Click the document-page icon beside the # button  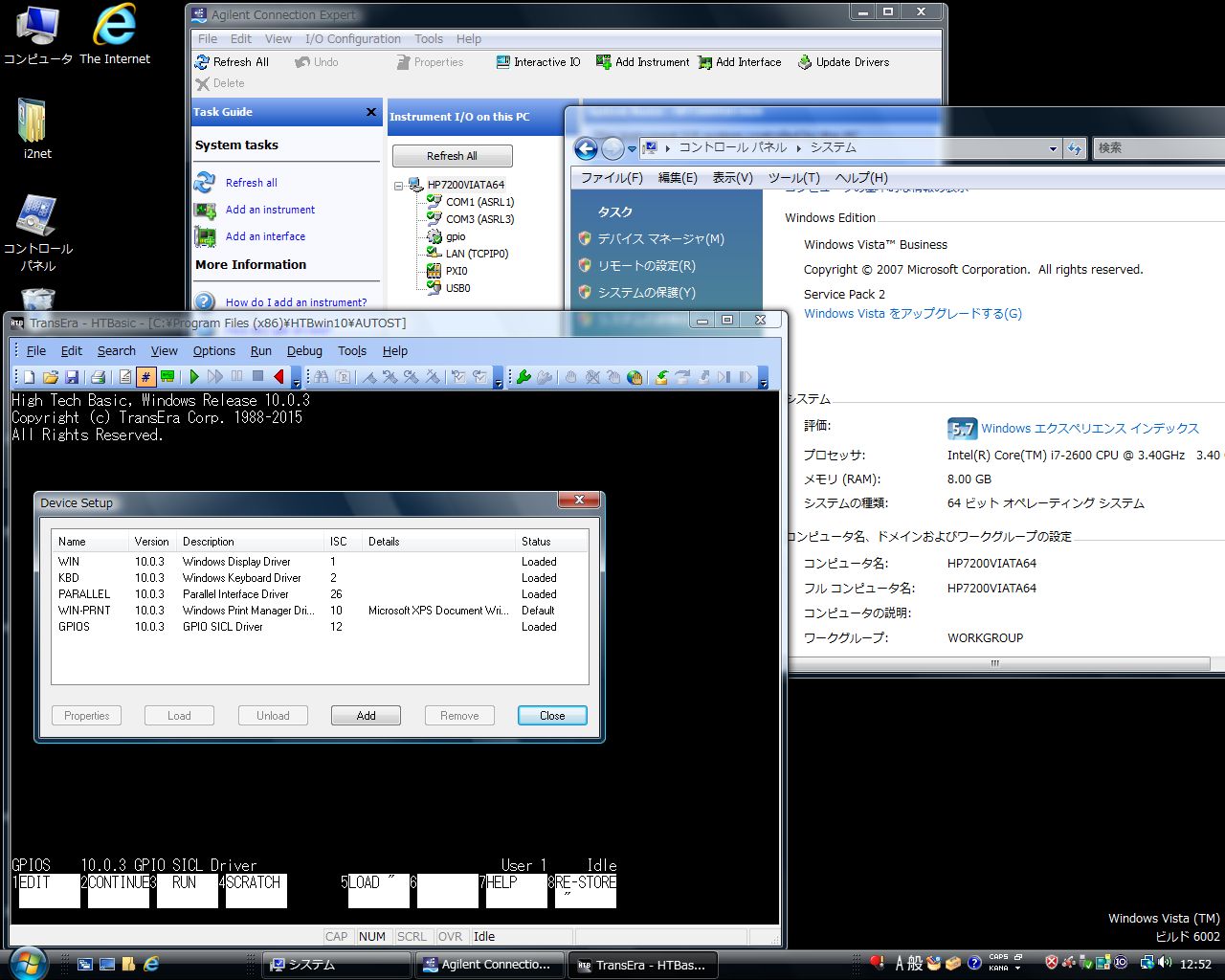click(x=124, y=377)
